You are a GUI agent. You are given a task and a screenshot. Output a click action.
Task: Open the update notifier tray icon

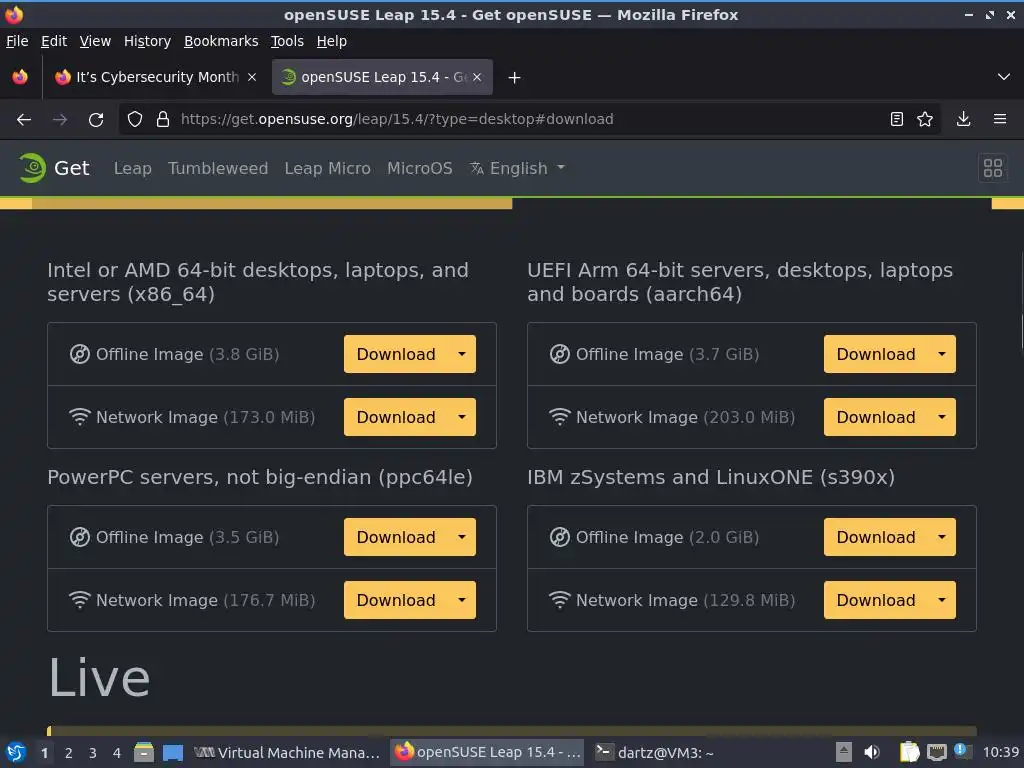(962, 750)
